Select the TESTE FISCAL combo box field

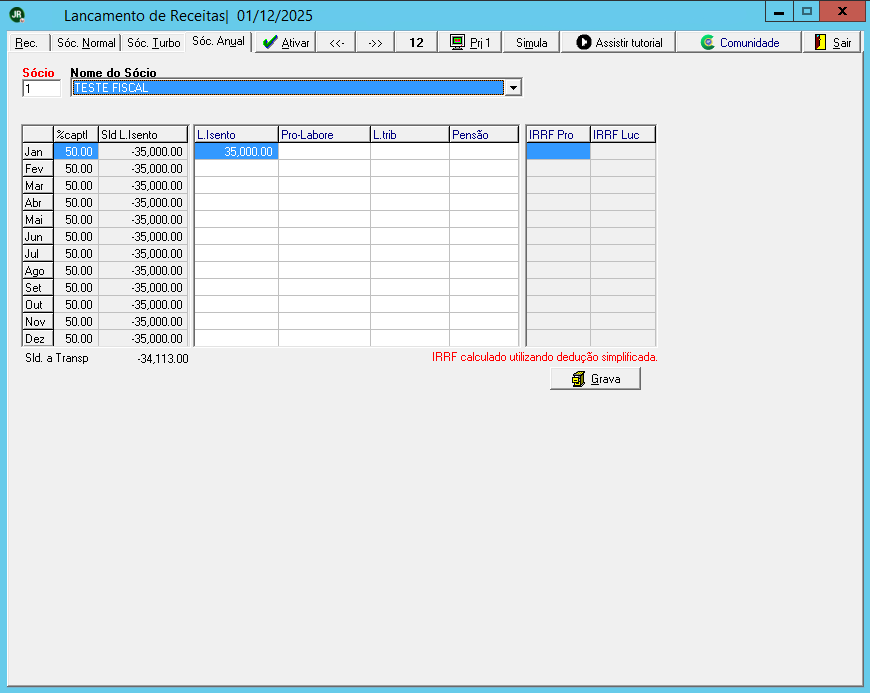click(x=289, y=88)
